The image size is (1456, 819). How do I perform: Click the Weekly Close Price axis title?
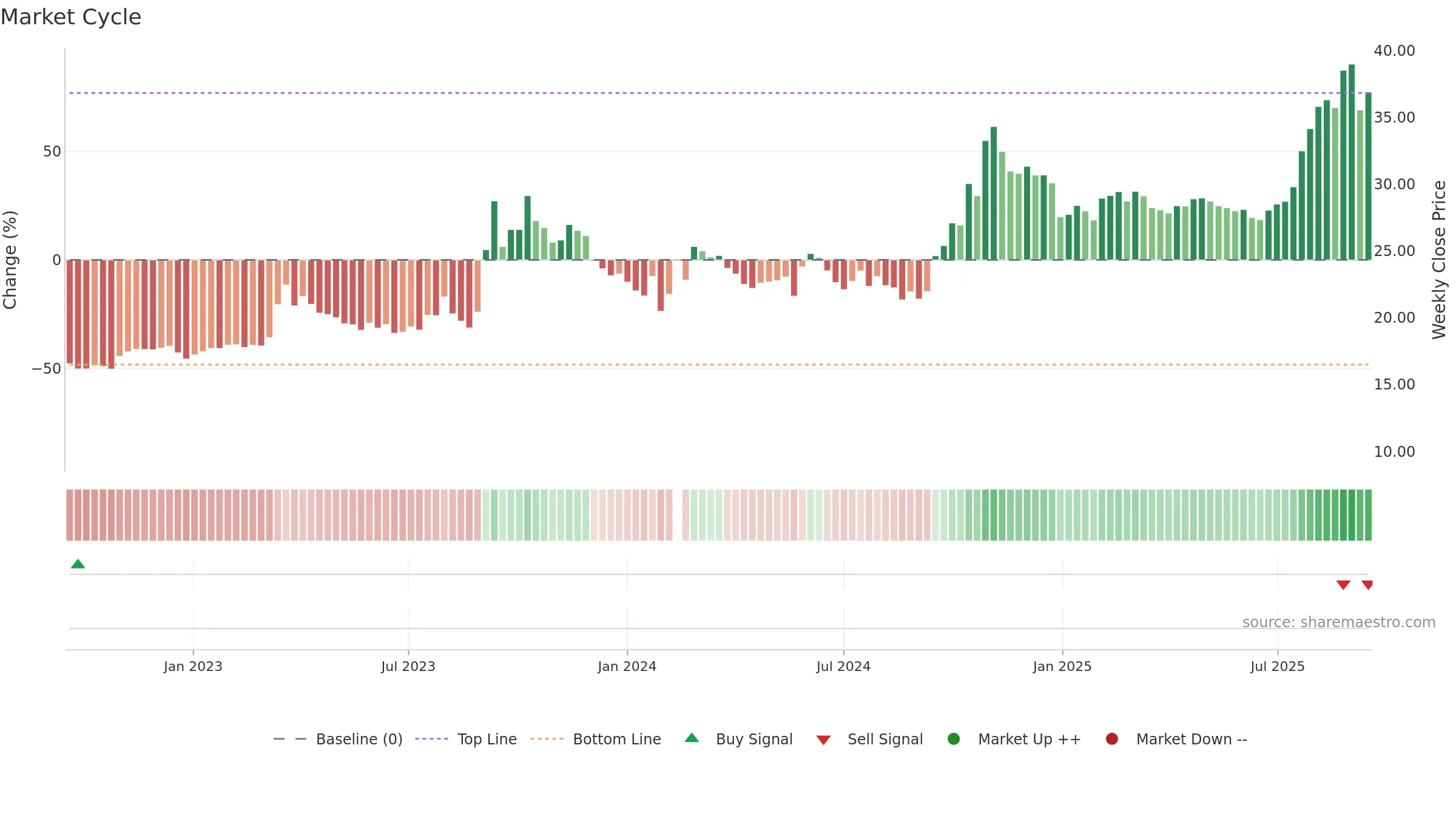pyautogui.click(x=1439, y=260)
